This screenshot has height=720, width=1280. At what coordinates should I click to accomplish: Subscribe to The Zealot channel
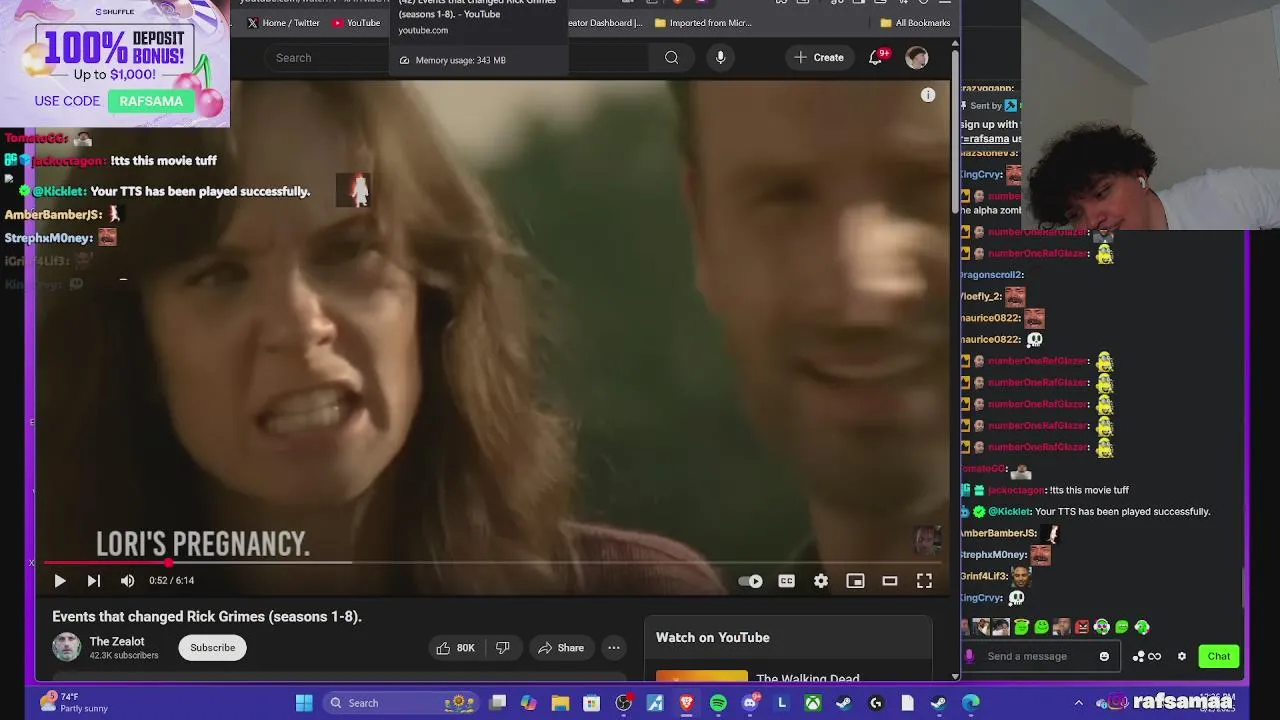click(x=213, y=648)
